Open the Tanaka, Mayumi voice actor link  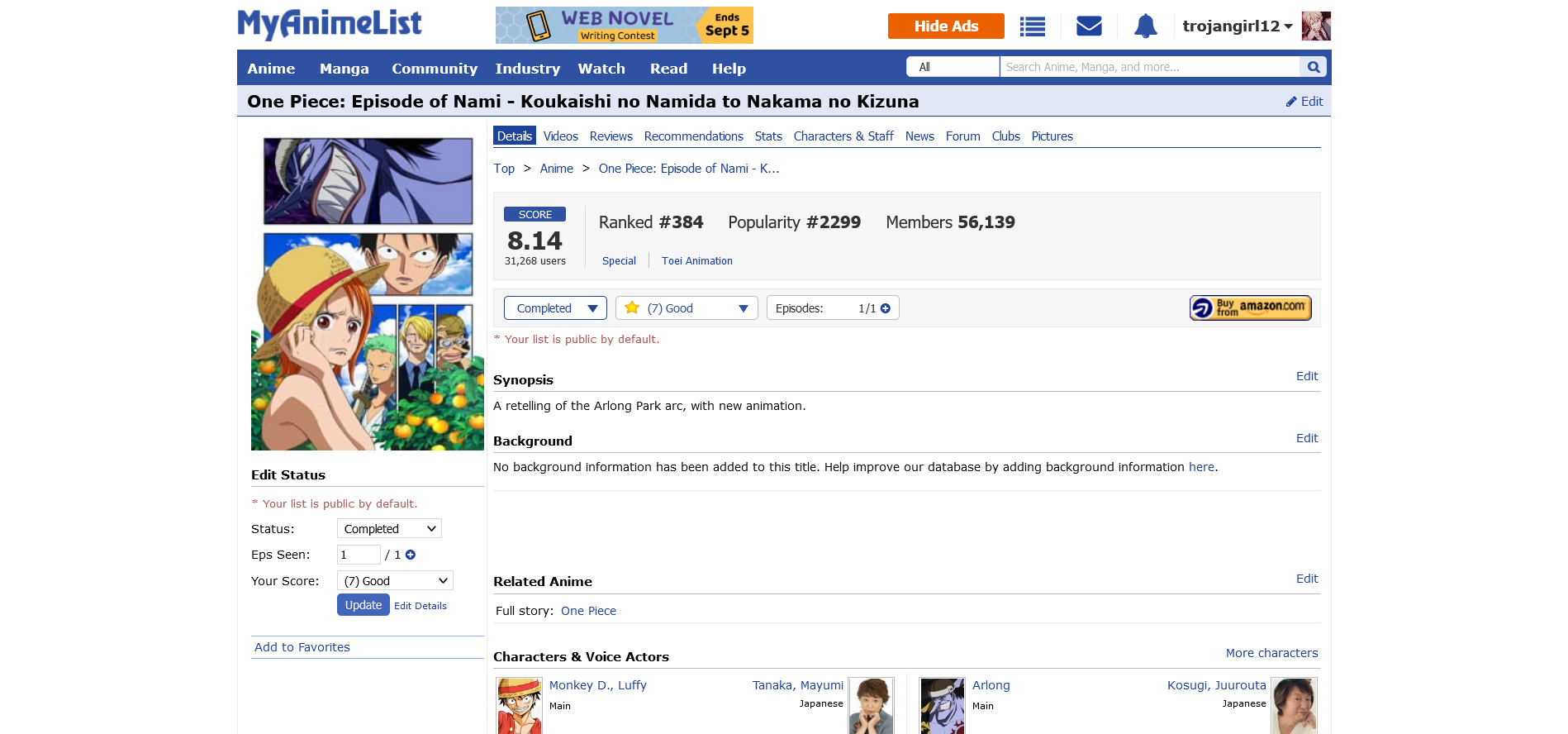coord(798,685)
